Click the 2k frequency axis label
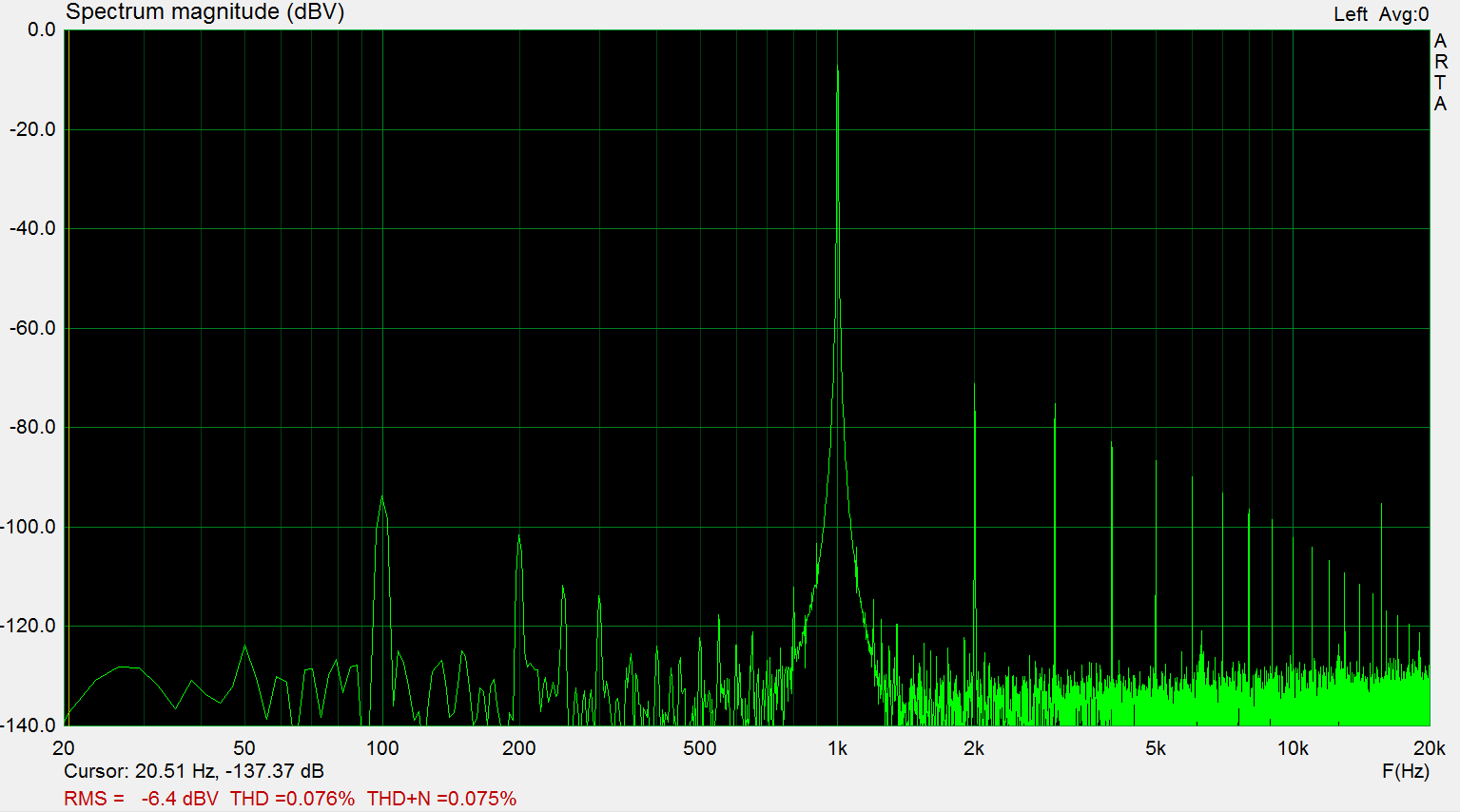1460x812 pixels. pyautogui.click(x=974, y=748)
